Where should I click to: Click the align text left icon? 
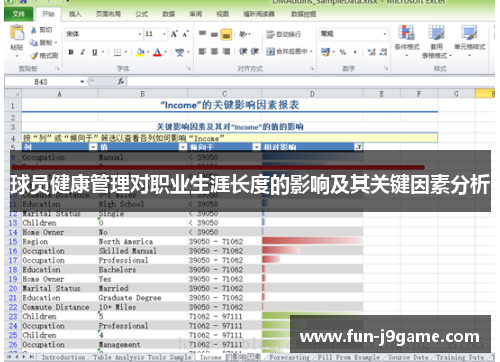(x=202, y=51)
